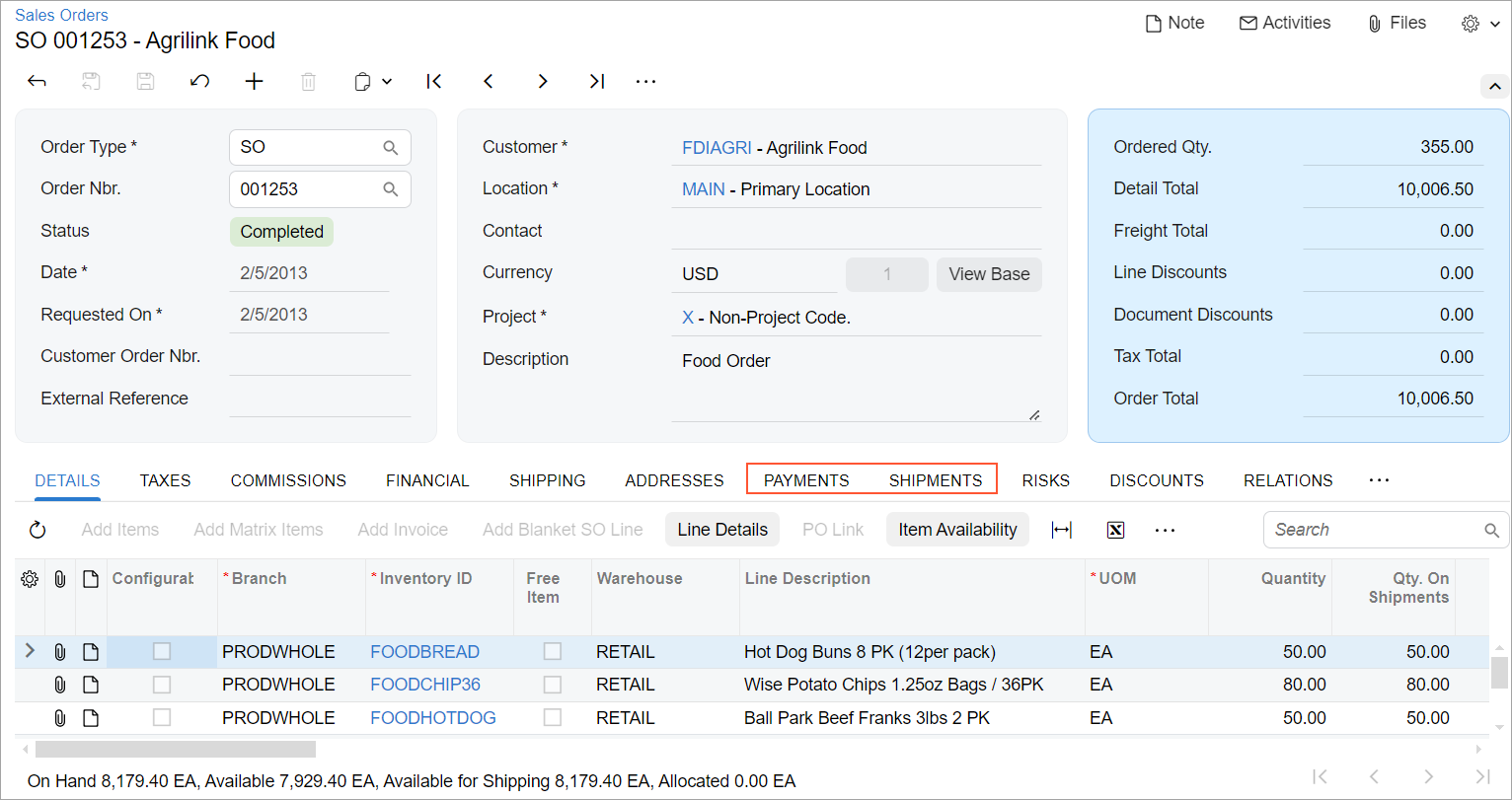Click the View Base button
Screen dimensions: 1512x800
[x=989, y=274]
